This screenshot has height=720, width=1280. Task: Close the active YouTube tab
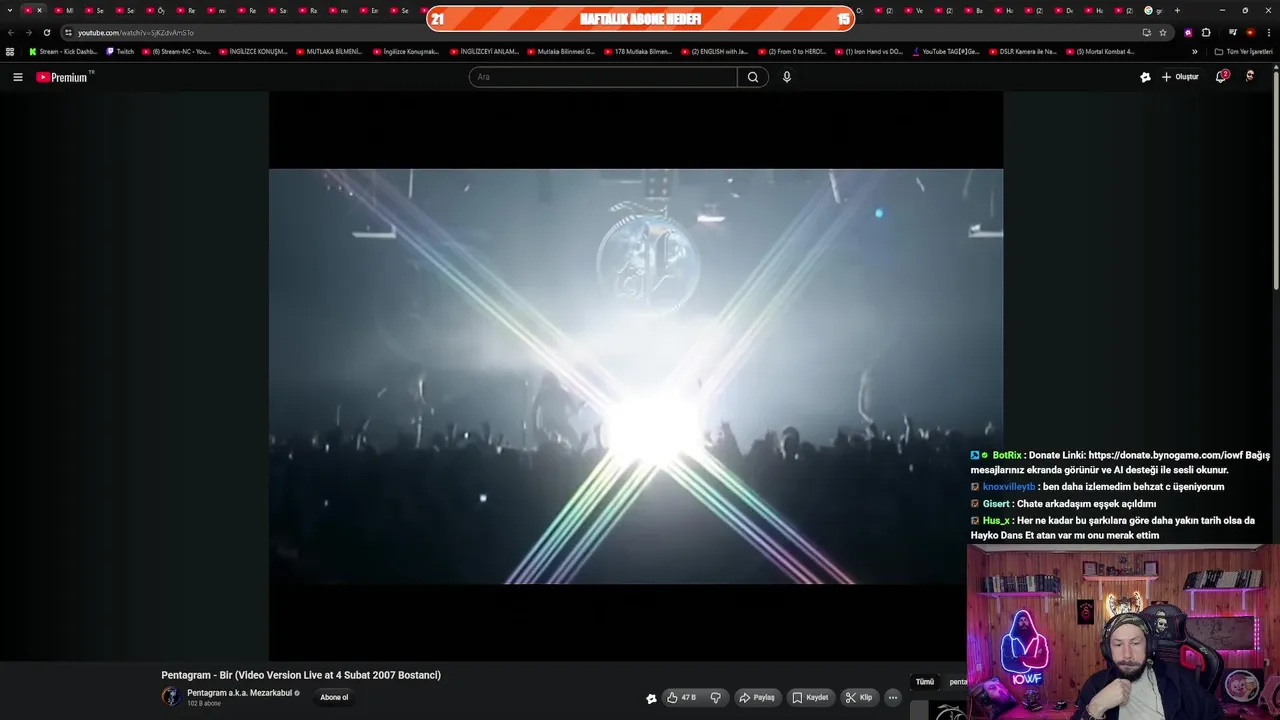(39, 10)
